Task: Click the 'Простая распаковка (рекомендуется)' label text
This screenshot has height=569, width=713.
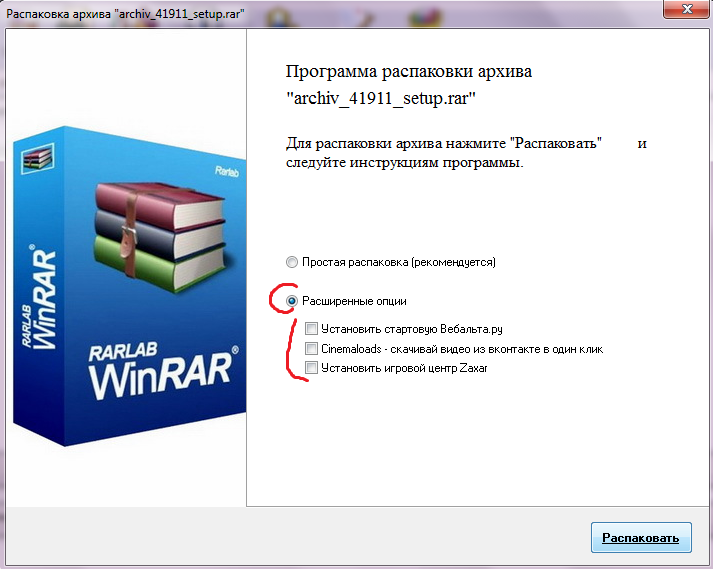Action: 399,262
